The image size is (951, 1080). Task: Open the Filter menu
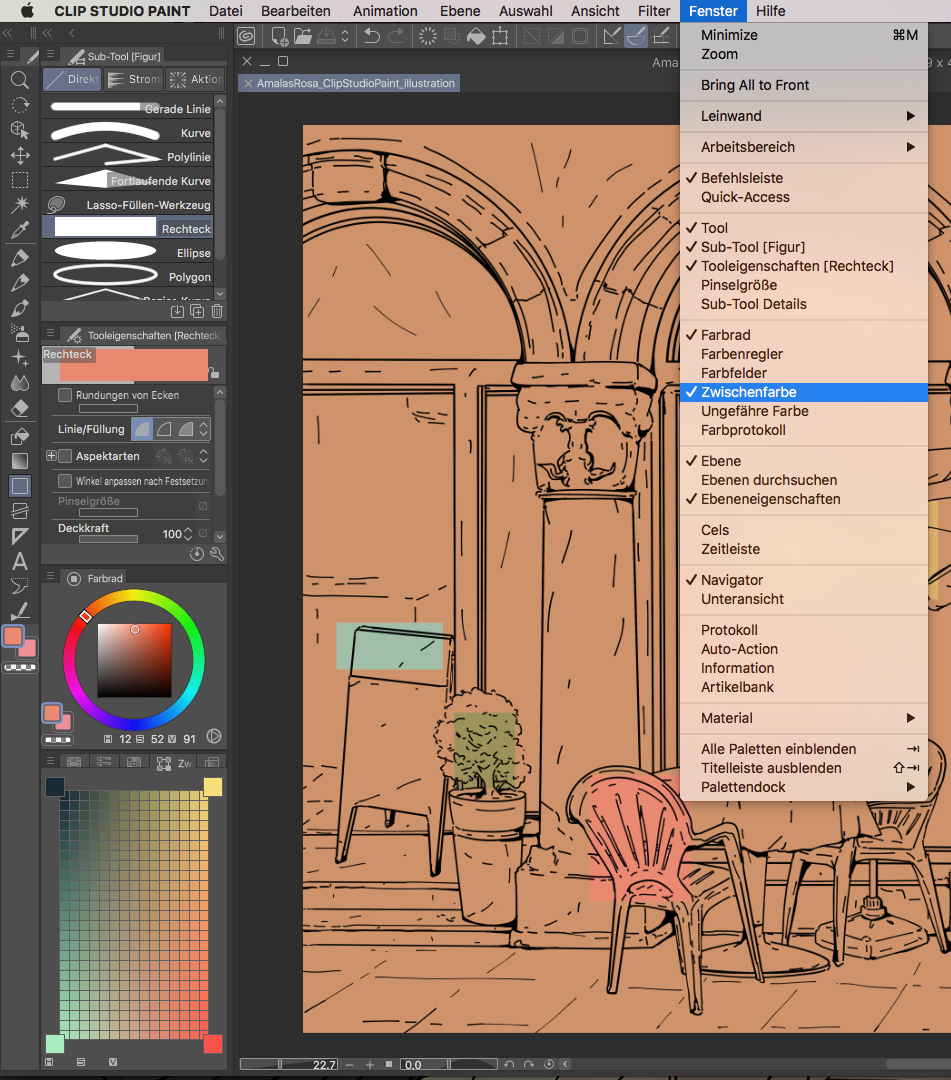coord(654,11)
